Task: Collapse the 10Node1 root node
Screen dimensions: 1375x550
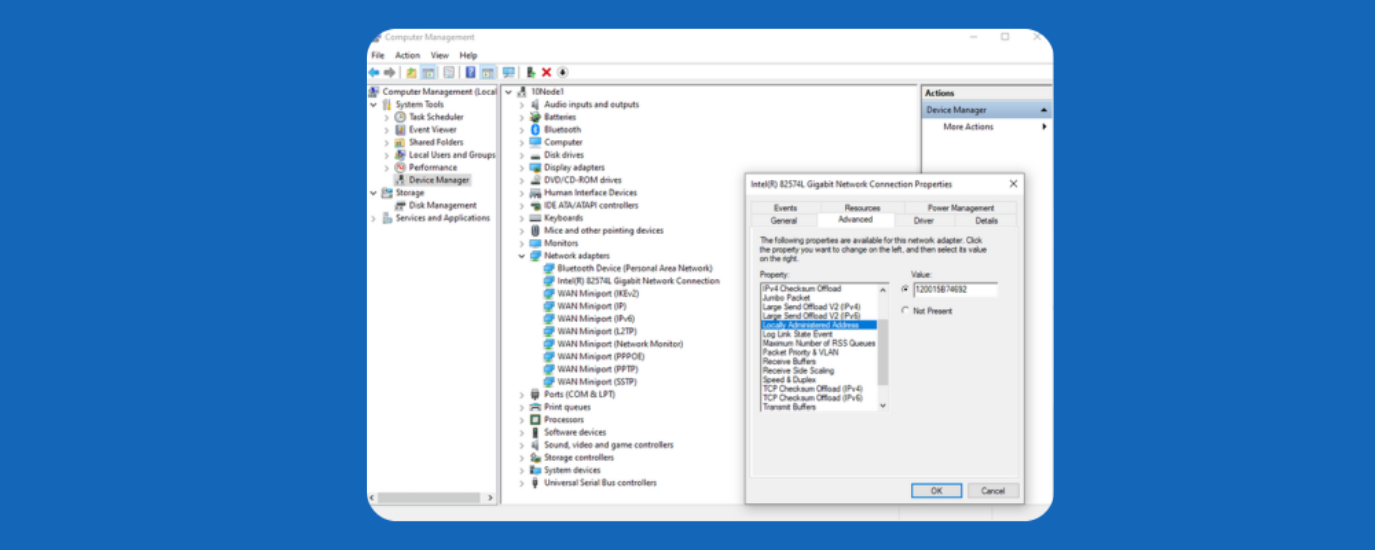Action: point(509,92)
